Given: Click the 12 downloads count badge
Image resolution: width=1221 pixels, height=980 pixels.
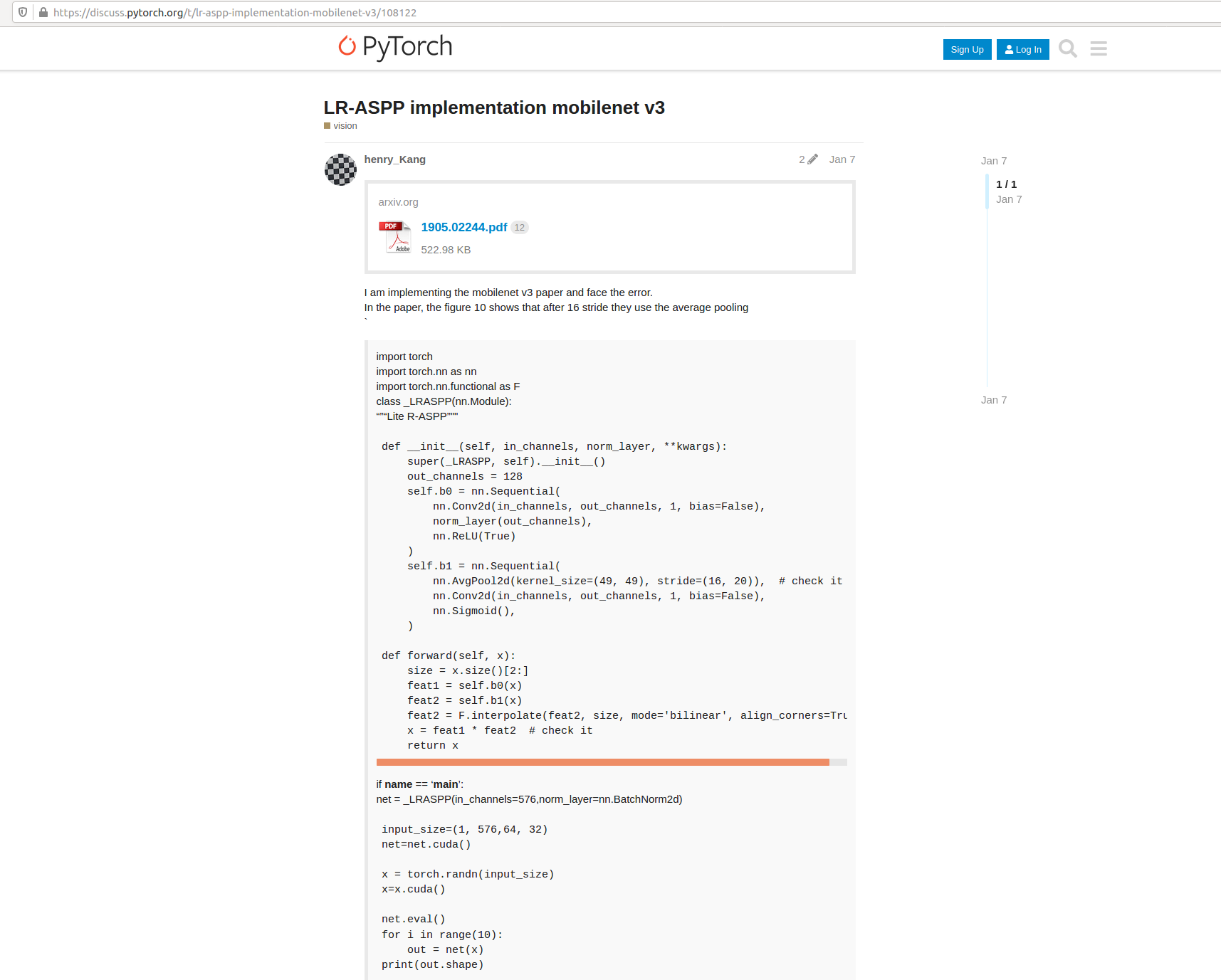Looking at the screenshot, I should (x=519, y=227).
